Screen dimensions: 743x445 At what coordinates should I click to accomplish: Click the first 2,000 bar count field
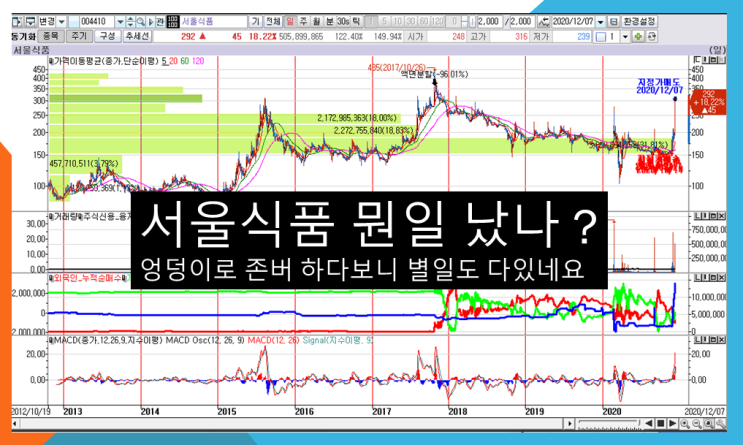[489, 22]
